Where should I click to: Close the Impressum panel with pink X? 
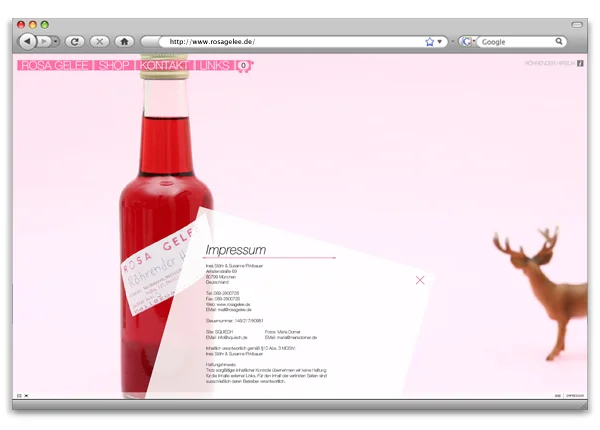click(x=420, y=280)
